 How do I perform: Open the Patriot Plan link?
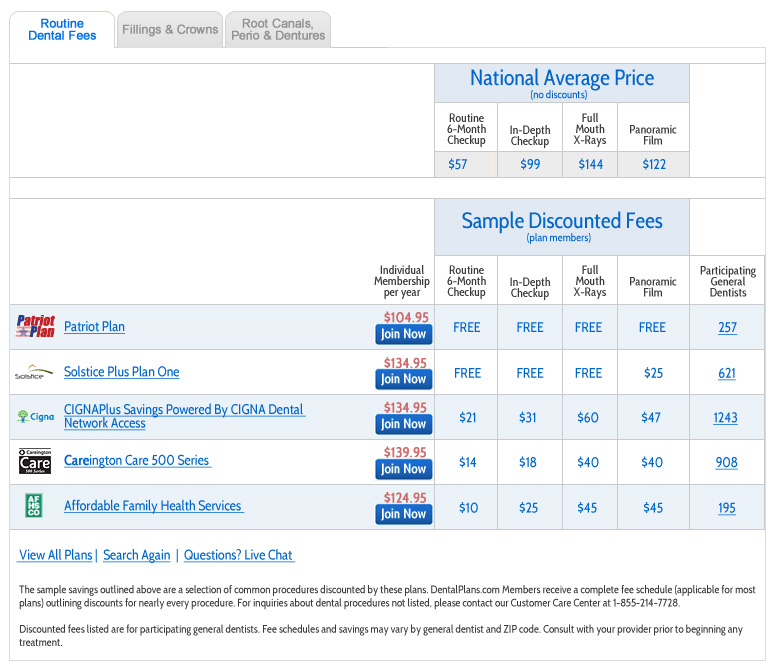click(x=94, y=327)
